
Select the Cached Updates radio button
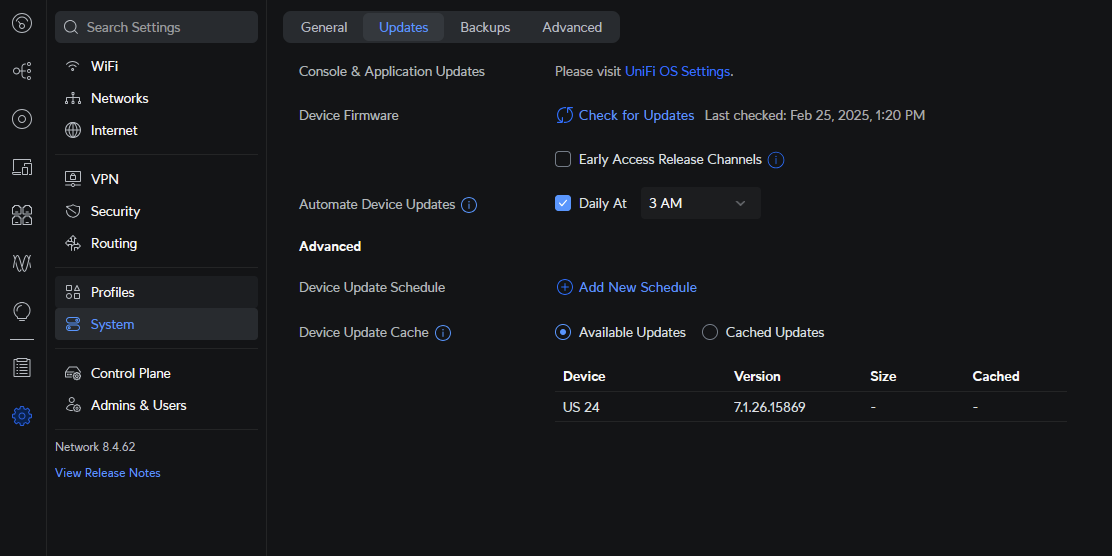tap(710, 332)
